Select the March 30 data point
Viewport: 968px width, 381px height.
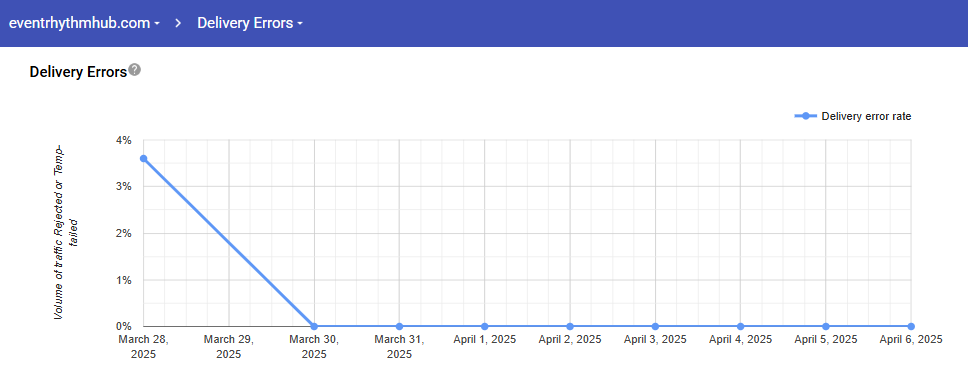[314, 326]
